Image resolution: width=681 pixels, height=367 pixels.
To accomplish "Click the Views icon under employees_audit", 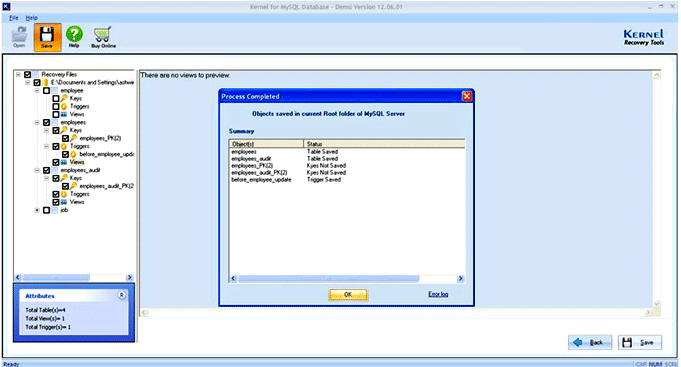I will [64, 202].
